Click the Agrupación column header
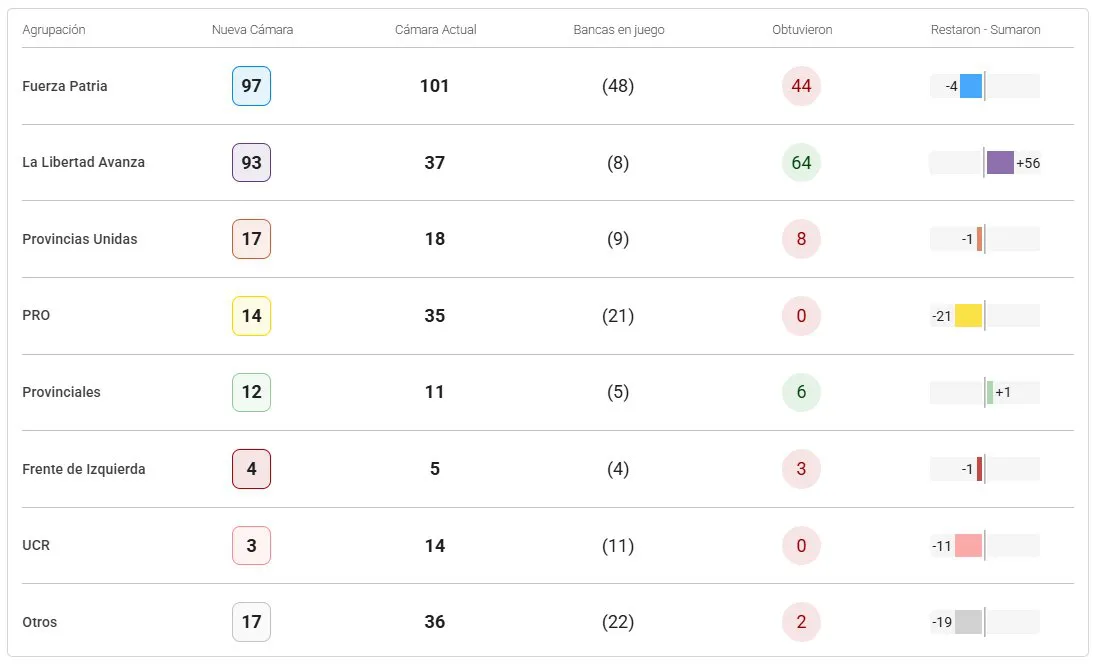This screenshot has height=664, width=1095. (x=54, y=30)
